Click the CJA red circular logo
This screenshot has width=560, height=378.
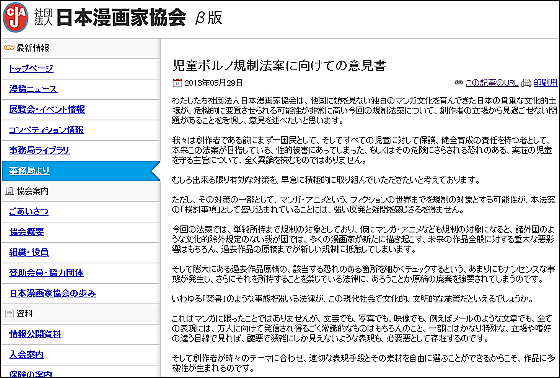(15, 17)
